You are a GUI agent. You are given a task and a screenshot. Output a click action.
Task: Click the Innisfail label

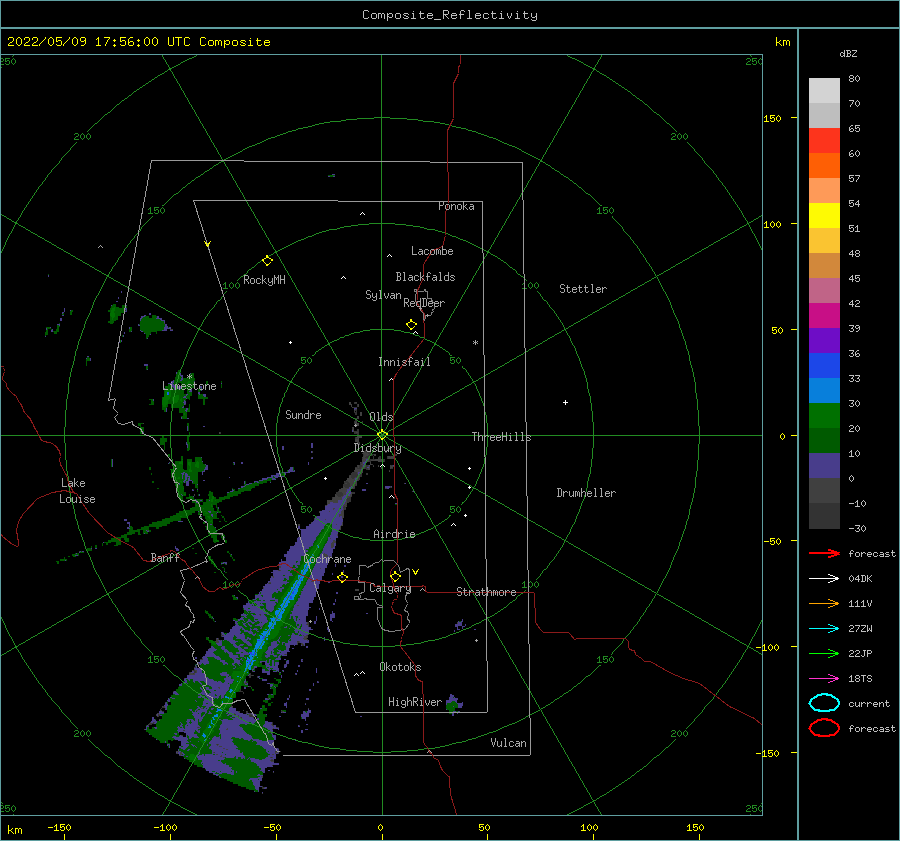[x=404, y=362]
